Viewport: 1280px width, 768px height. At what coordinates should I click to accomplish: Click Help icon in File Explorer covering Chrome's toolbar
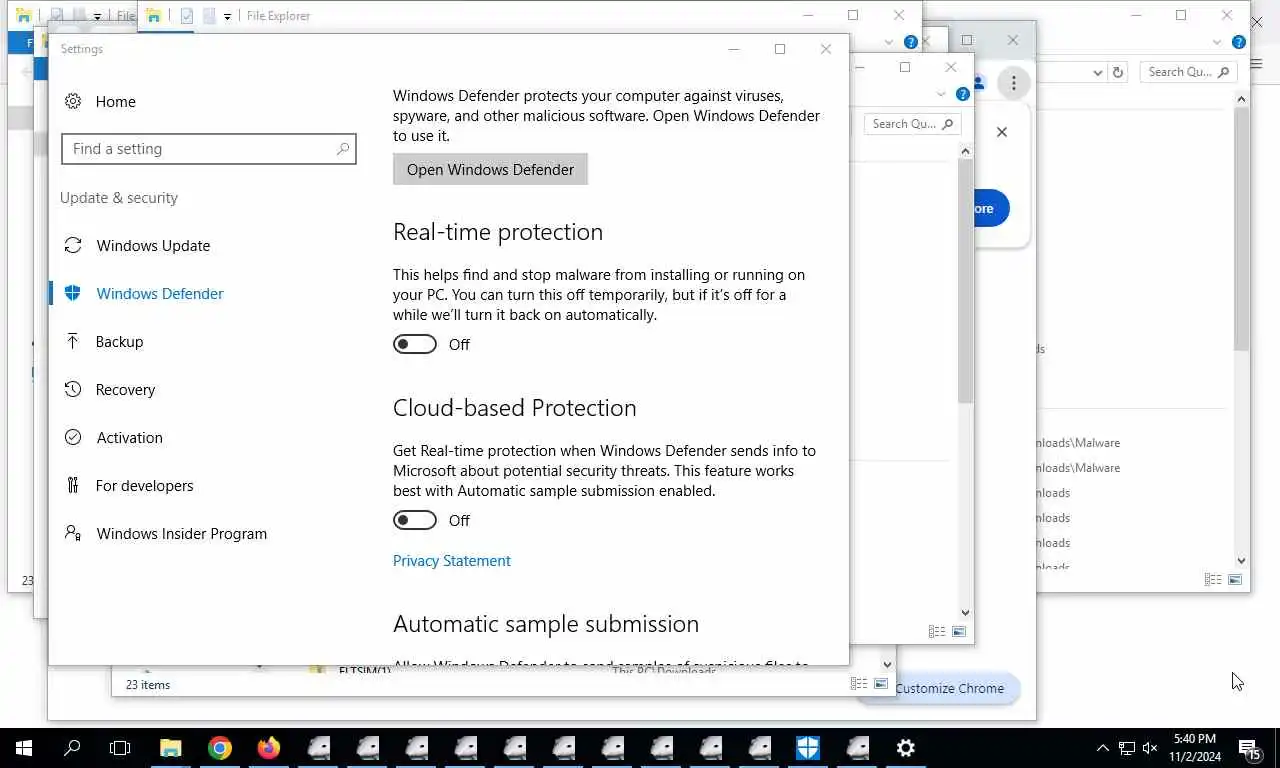tap(962, 94)
